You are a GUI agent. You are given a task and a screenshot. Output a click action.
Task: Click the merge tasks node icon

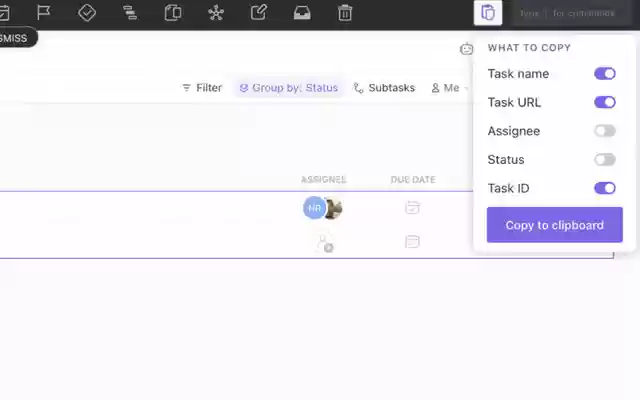pyautogui.click(x=216, y=13)
